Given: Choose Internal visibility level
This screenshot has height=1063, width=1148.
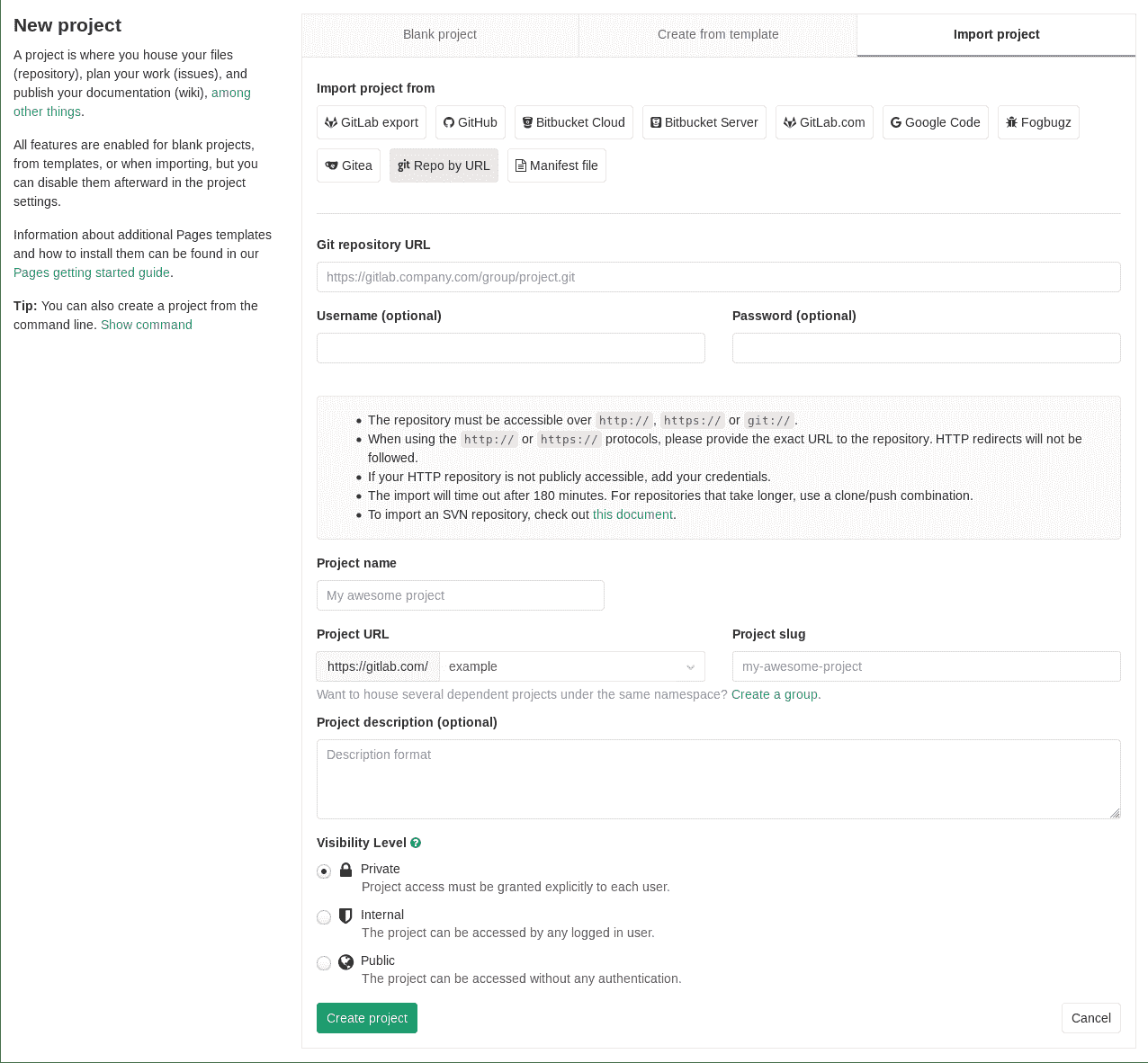Looking at the screenshot, I should (x=324, y=916).
